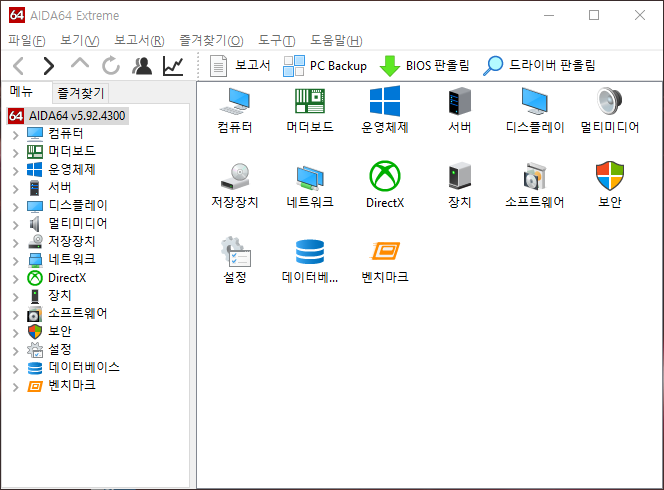Open the 데이터베... database icon in main pane
The image size is (664, 490).
310,252
